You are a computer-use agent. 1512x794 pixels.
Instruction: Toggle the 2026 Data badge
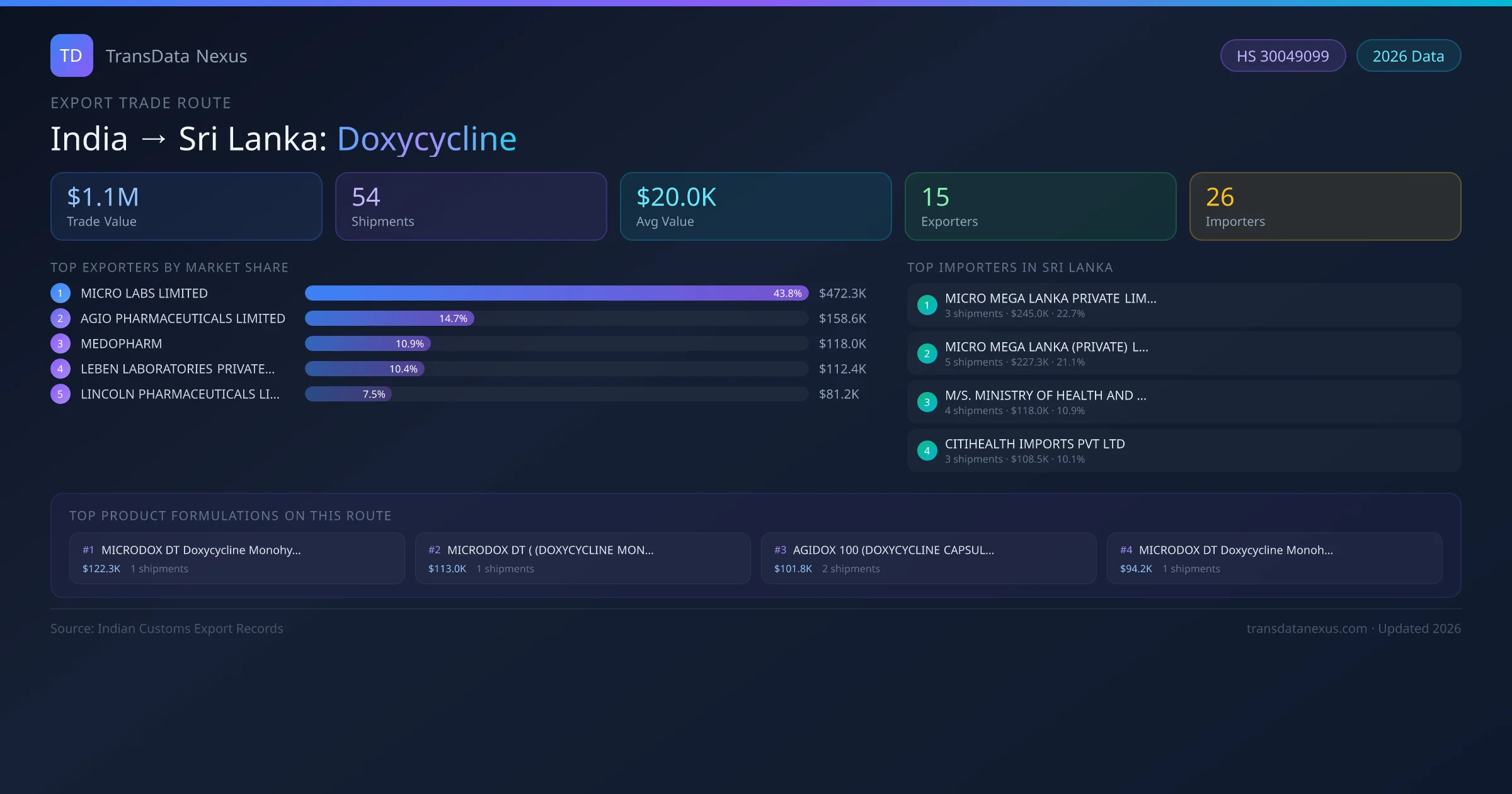coord(1408,55)
